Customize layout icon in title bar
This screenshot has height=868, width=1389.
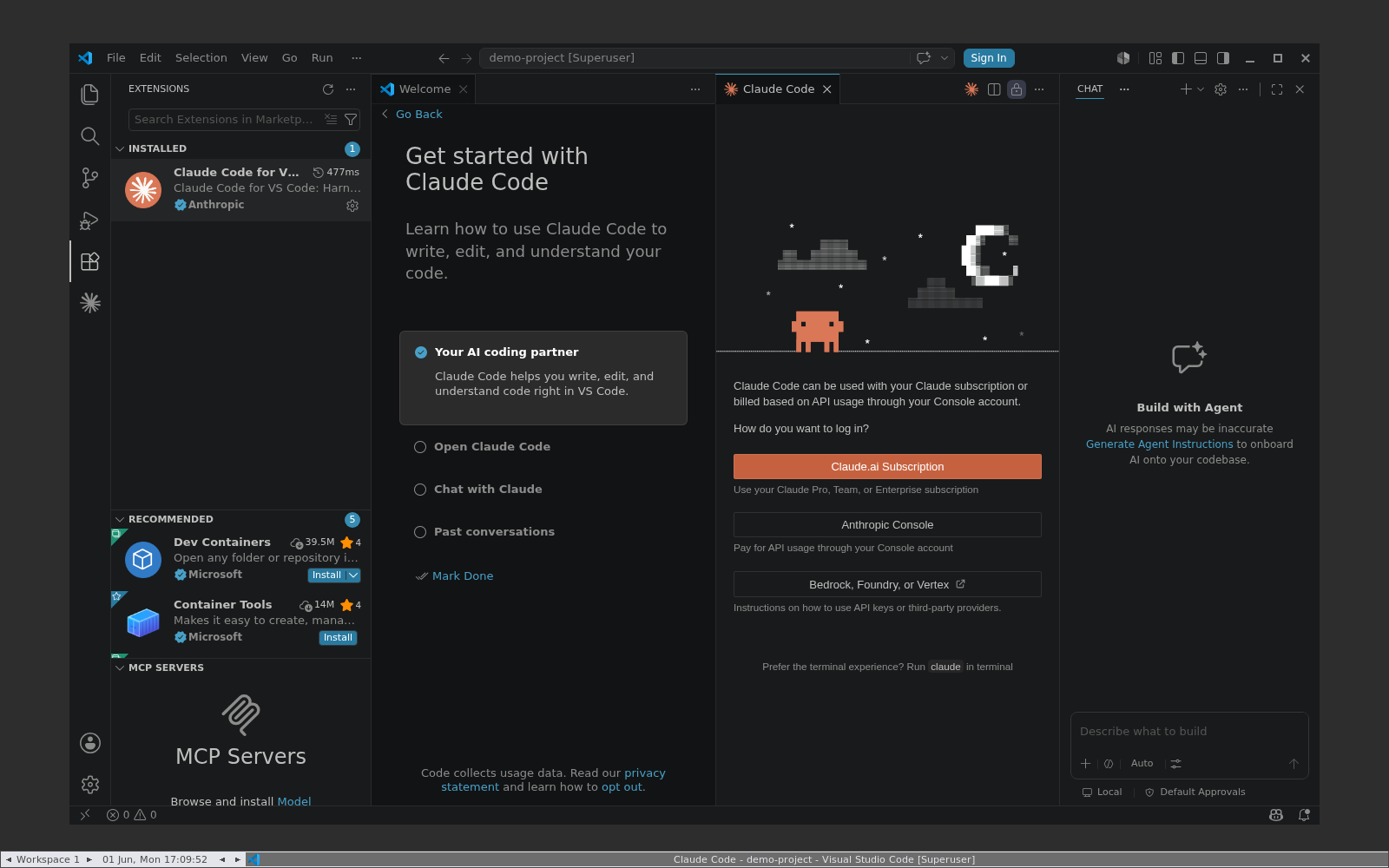[1155, 58]
